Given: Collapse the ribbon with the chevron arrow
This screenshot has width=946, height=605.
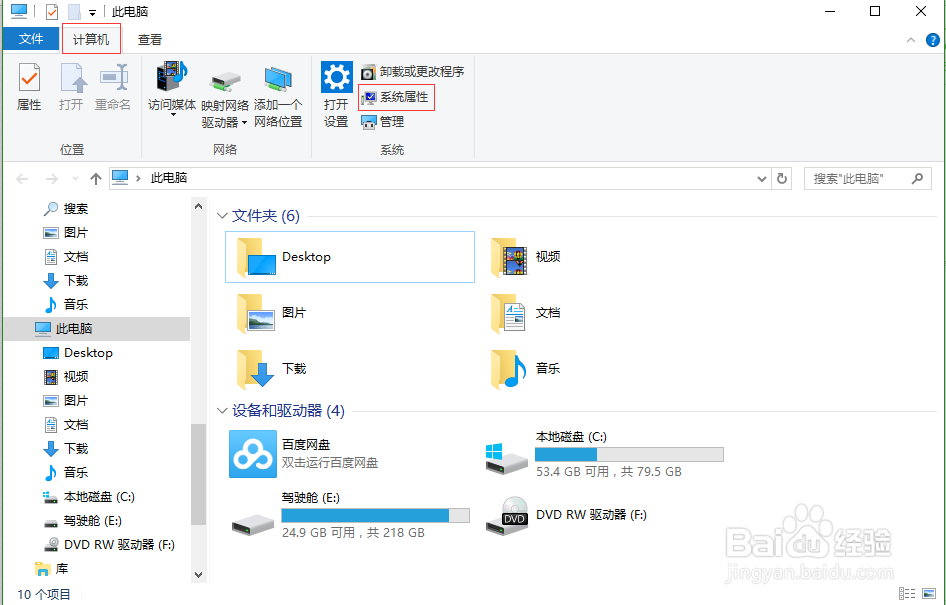Looking at the screenshot, I should click(910, 39).
